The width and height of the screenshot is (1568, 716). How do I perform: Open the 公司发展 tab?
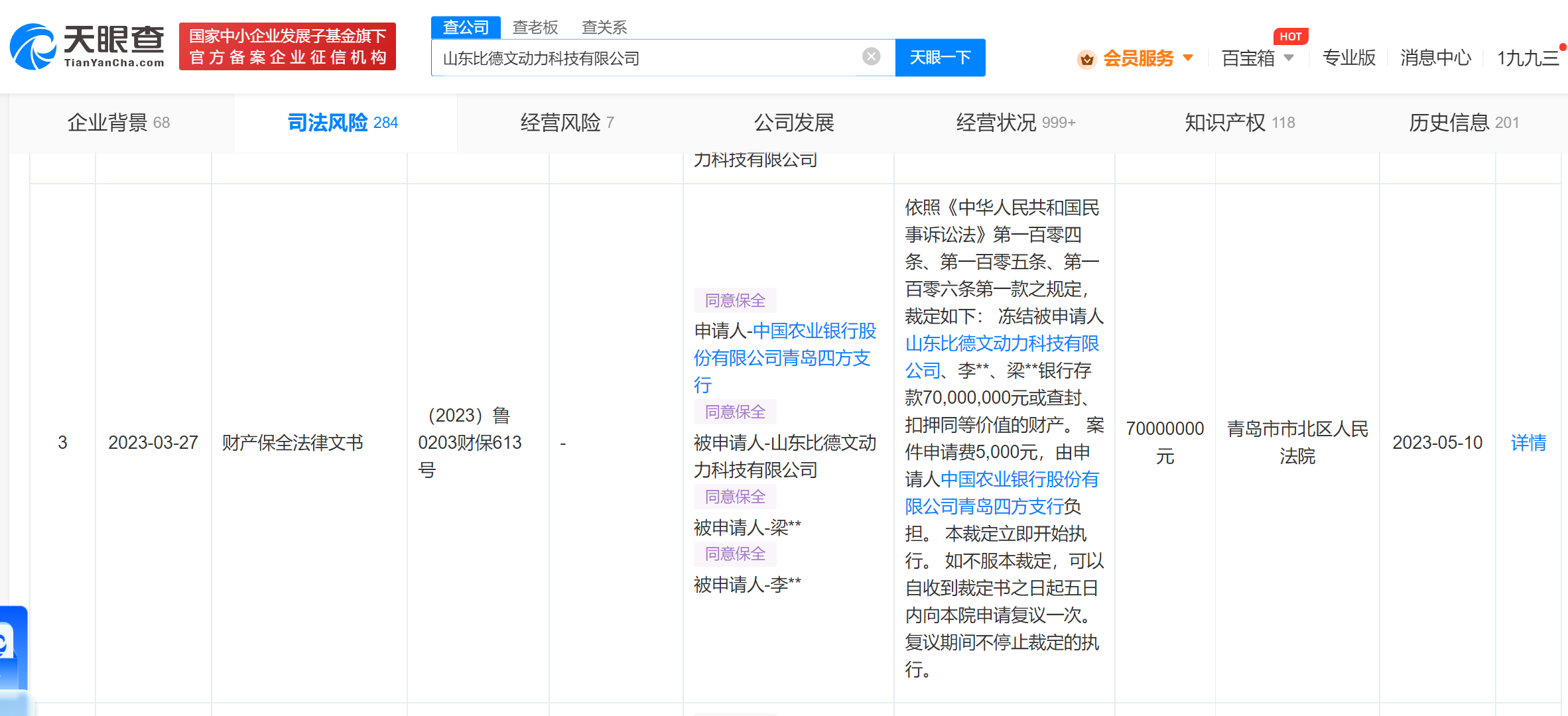793,123
